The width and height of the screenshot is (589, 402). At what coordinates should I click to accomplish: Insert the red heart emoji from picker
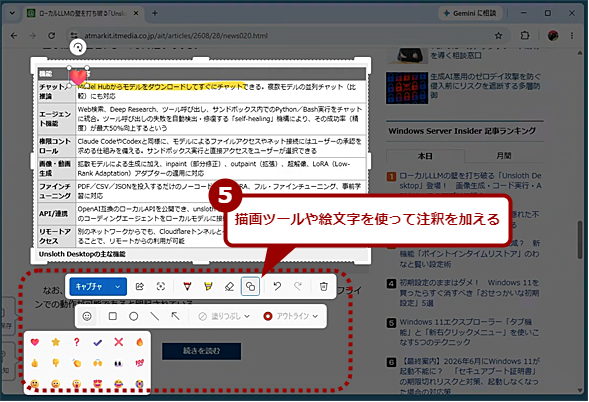(35, 342)
